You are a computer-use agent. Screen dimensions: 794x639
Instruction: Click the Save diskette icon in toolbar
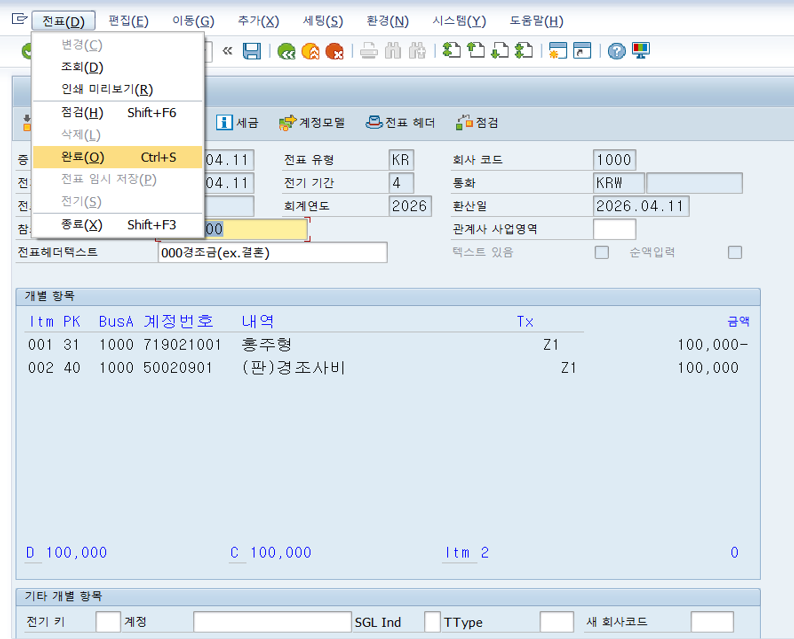coord(252,51)
